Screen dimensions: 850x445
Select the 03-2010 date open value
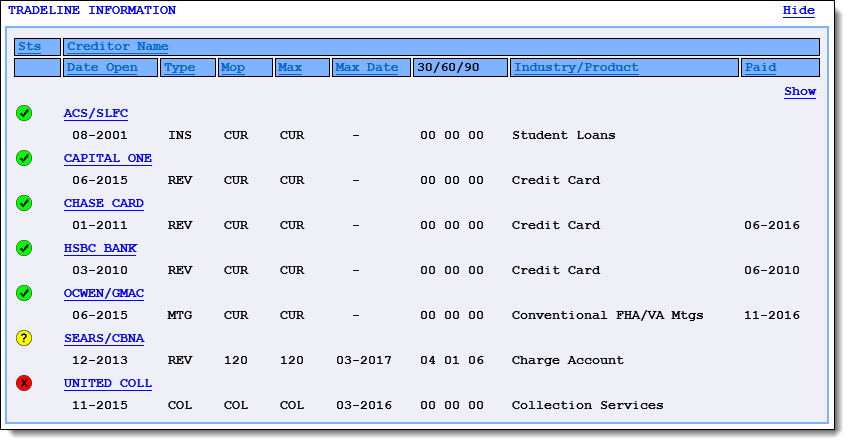click(100, 270)
